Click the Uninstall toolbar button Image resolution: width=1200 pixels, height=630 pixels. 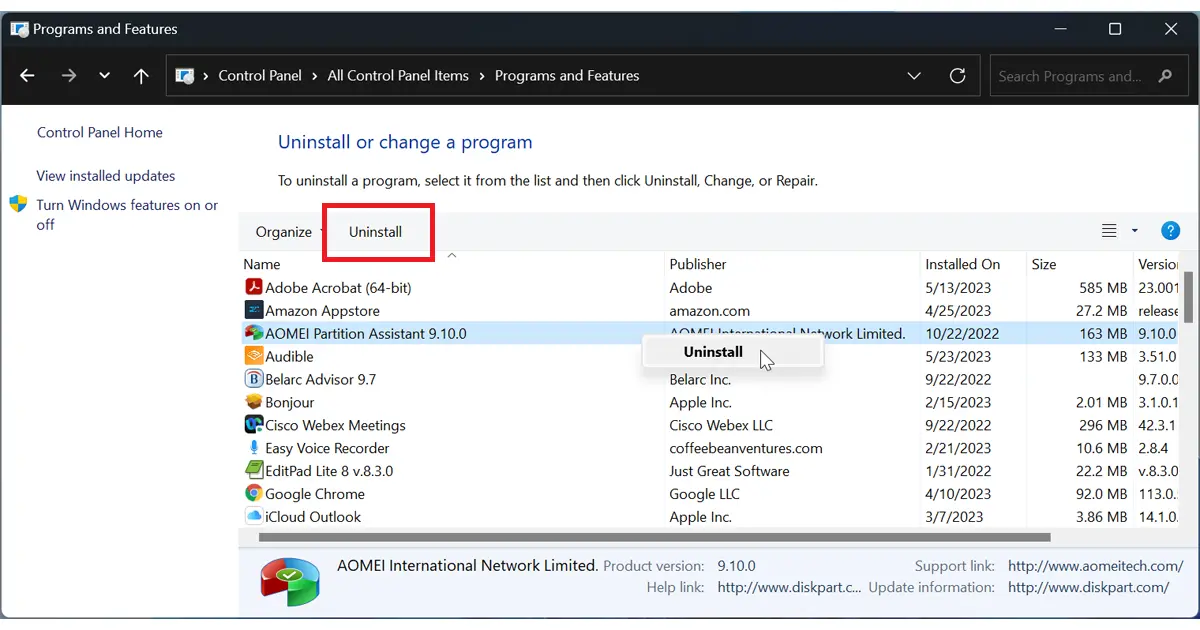[x=376, y=231]
